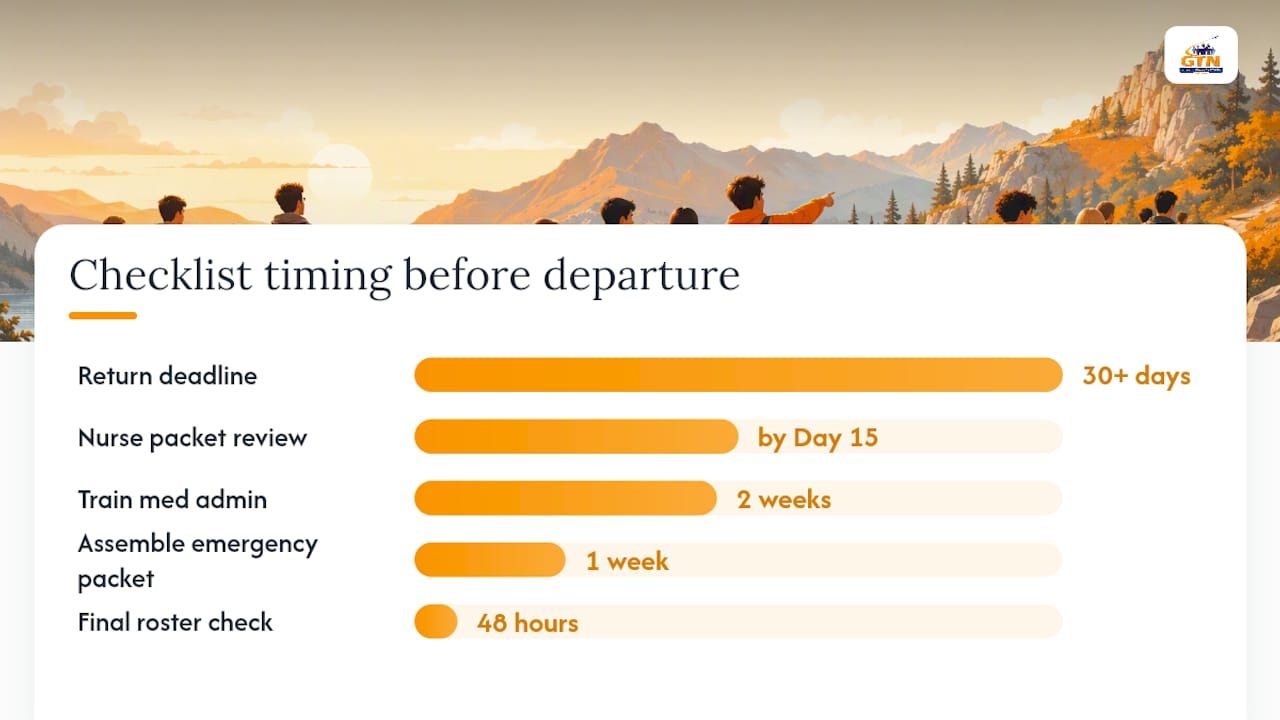Viewport: 1280px width, 720px height.
Task: Select the 'Train med admin' label
Action: click(172, 499)
